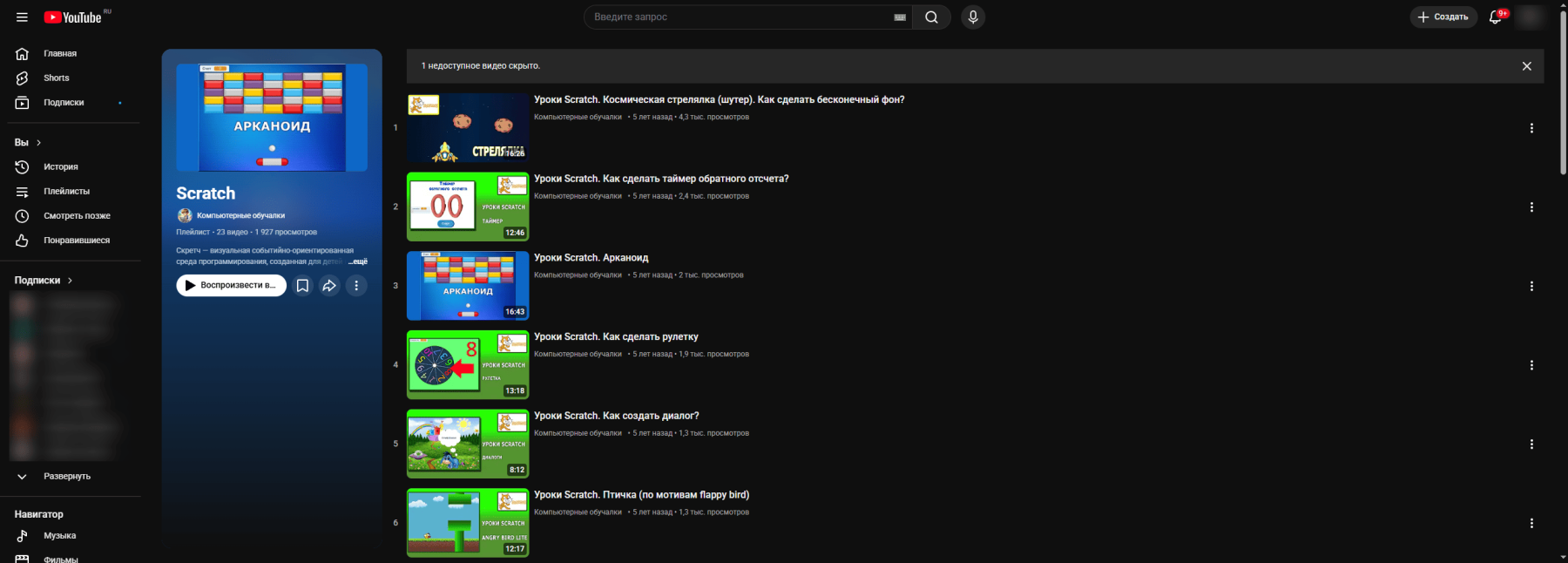
Task: Go to Shorts in sidebar
Action: (57, 78)
